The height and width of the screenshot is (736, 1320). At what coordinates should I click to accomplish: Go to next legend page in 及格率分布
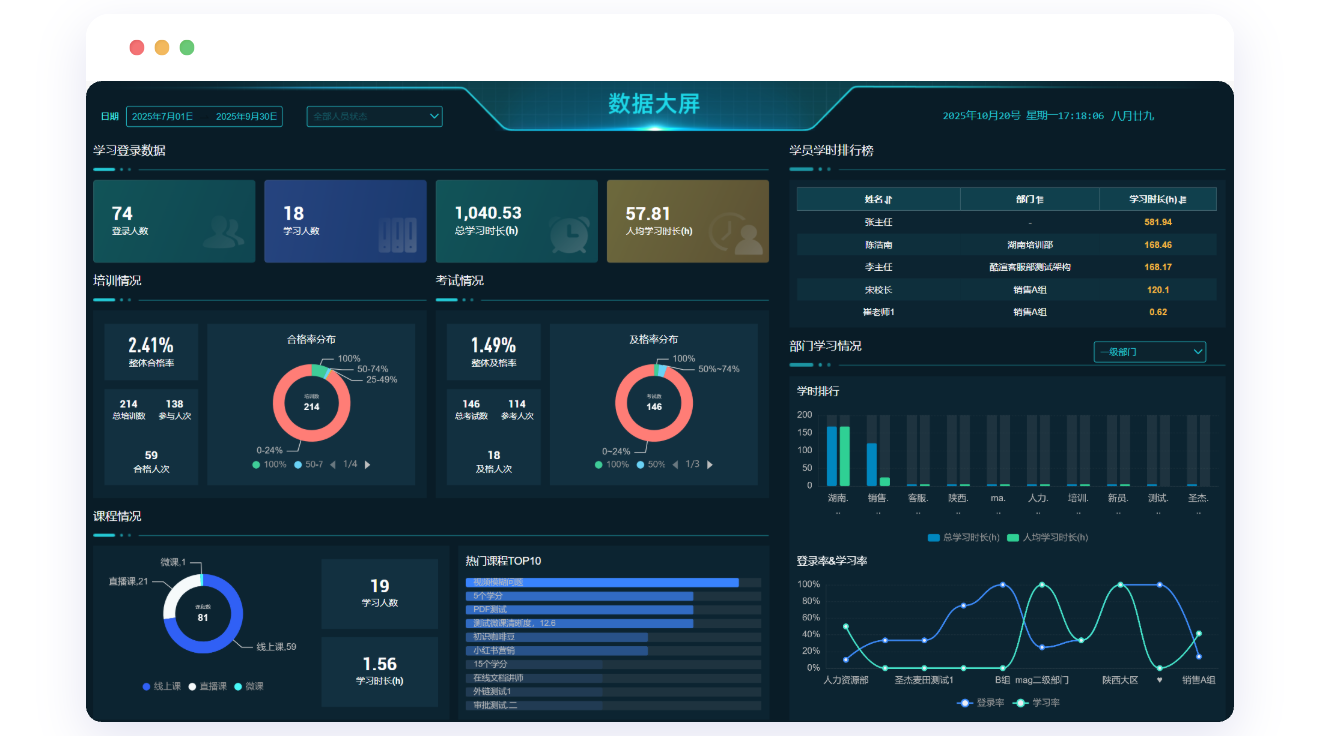pos(710,464)
